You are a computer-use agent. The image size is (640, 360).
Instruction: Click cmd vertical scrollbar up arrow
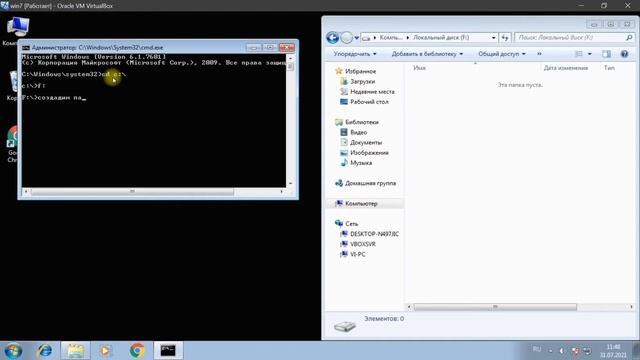[x=290, y=58]
